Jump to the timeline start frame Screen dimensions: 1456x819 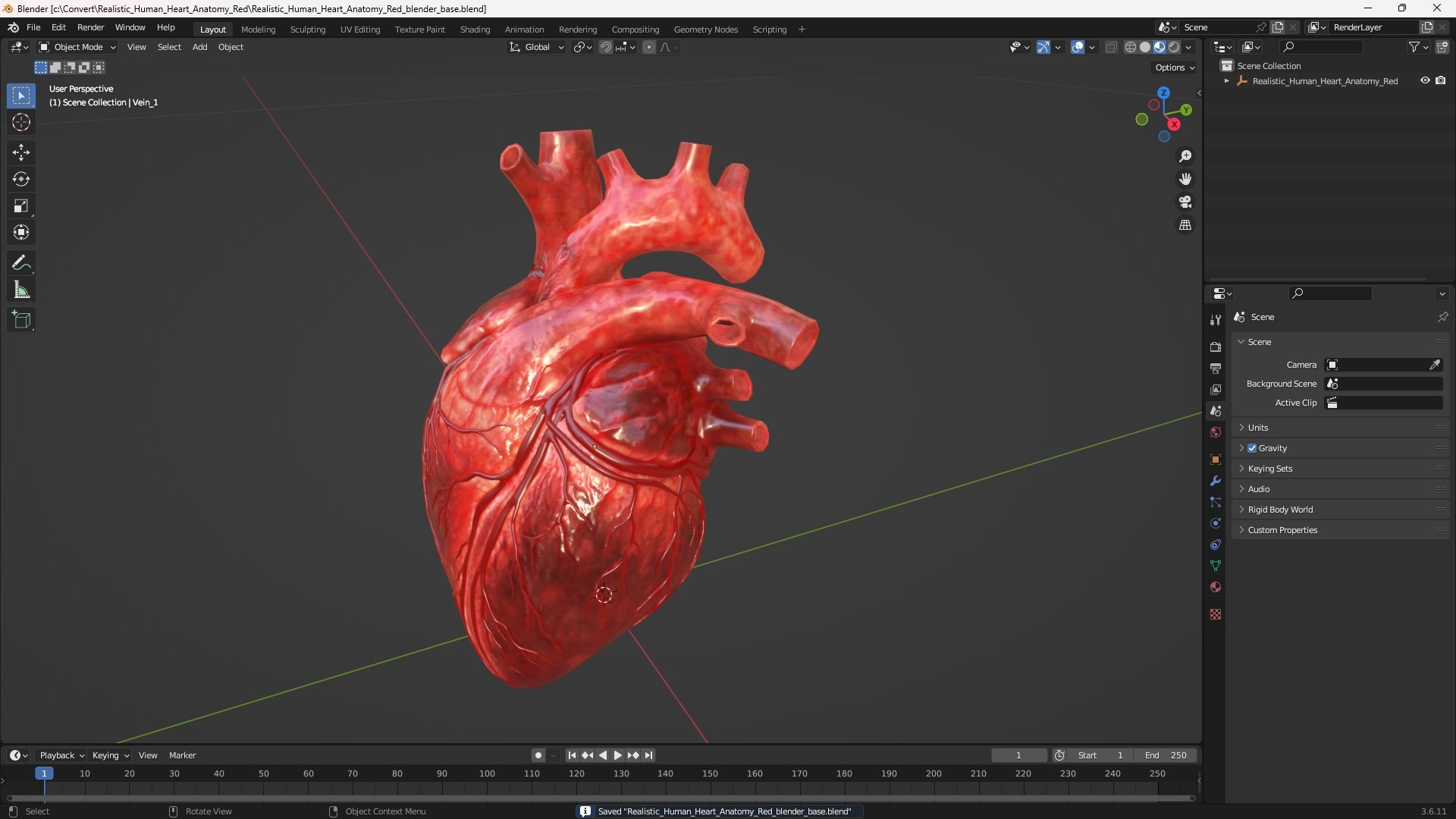572,755
